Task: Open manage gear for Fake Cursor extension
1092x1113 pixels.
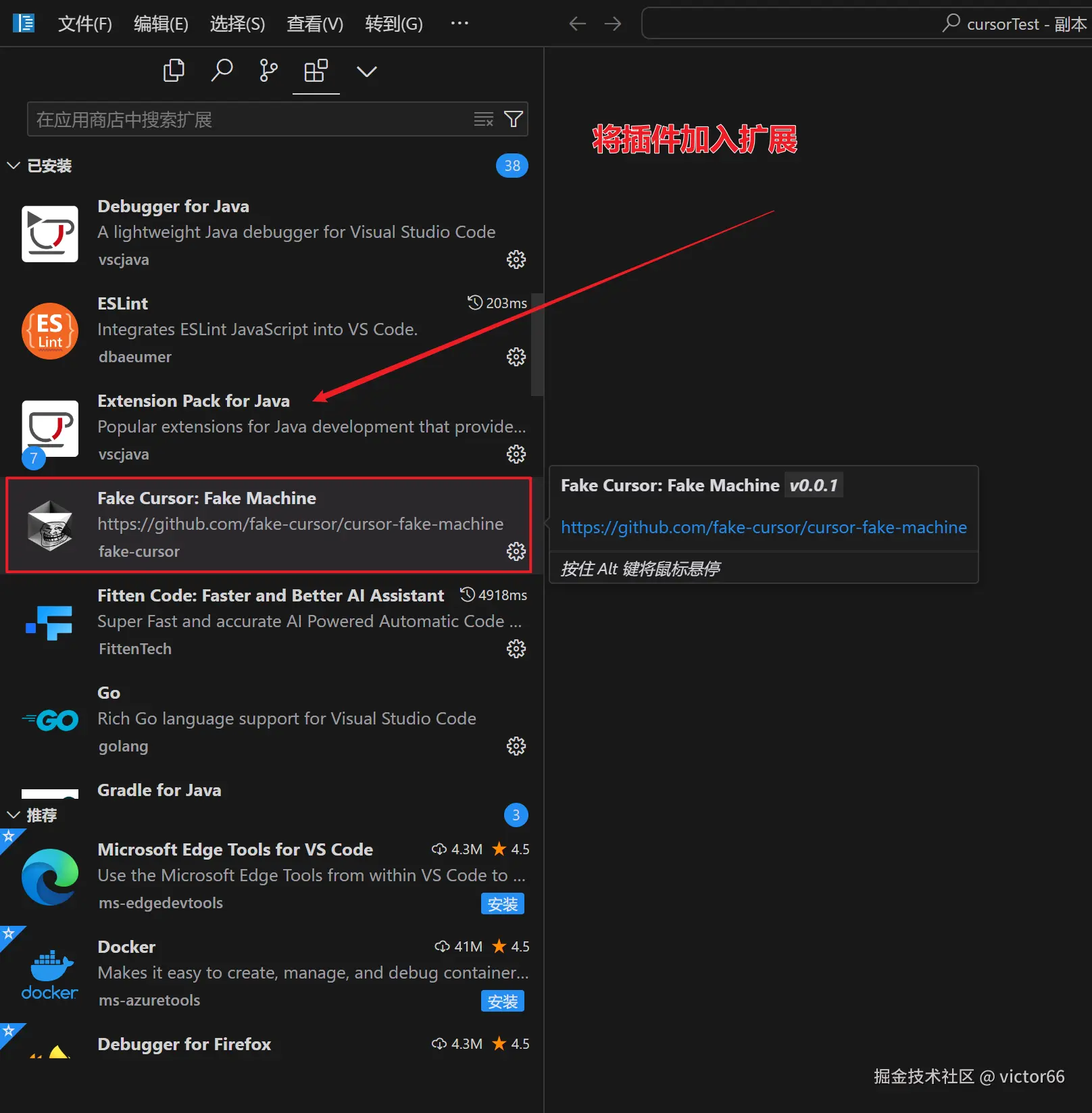Action: [516, 551]
